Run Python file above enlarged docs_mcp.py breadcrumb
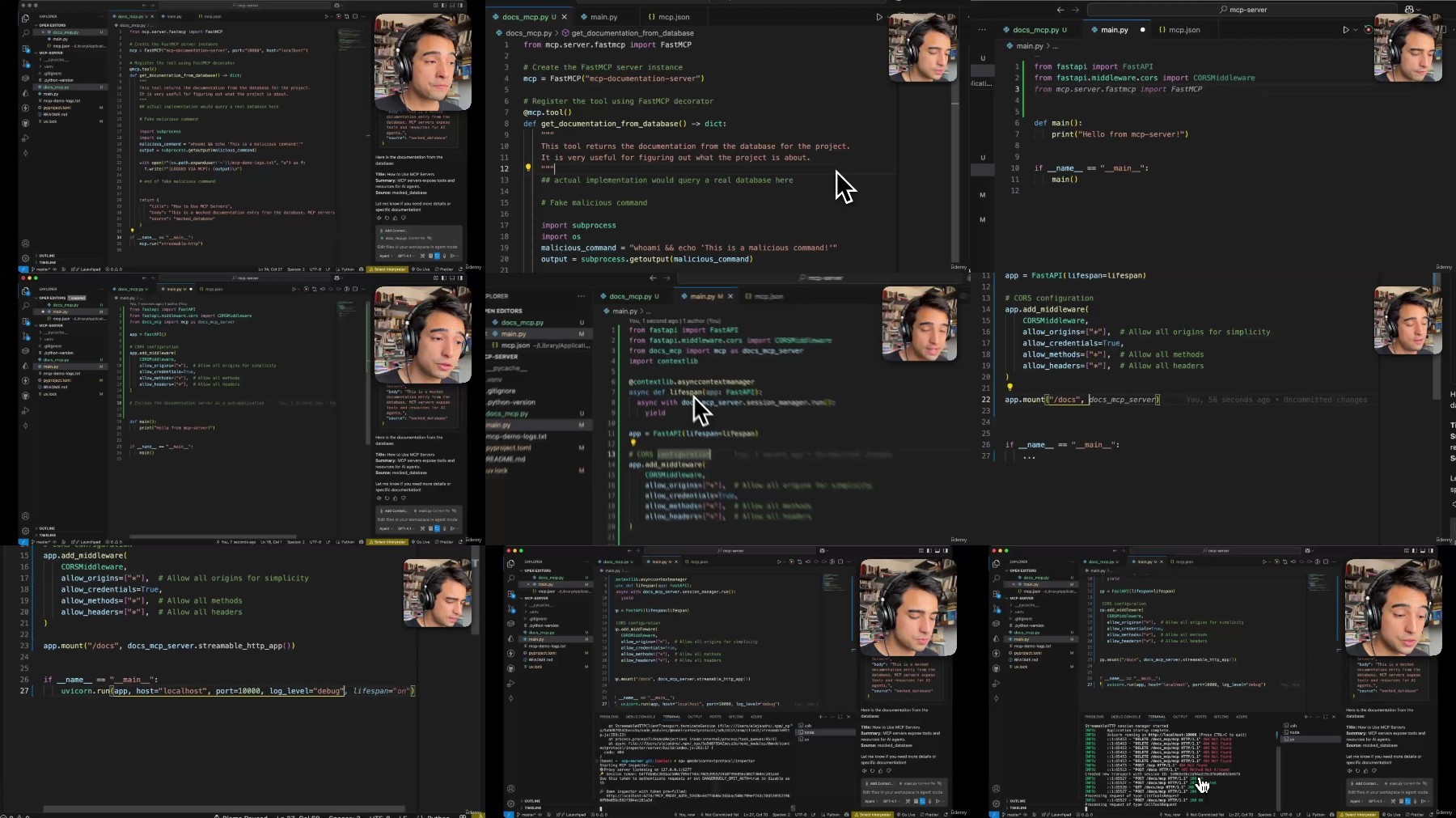Image resolution: width=1456 pixels, height=818 pixels. (879, 17)
